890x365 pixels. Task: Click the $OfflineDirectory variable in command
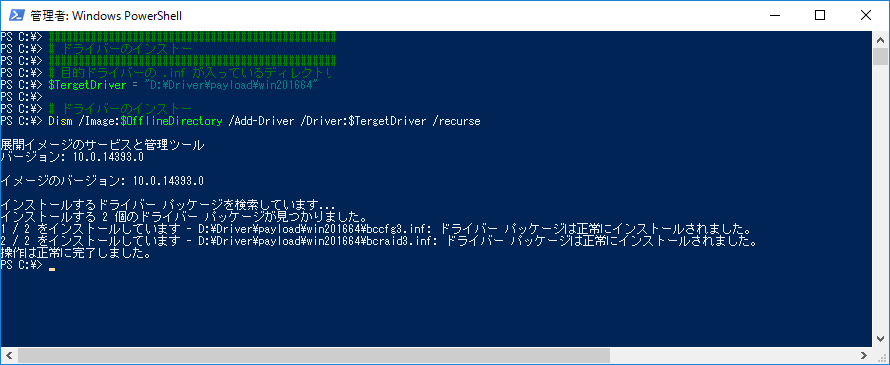click(171, 121)
